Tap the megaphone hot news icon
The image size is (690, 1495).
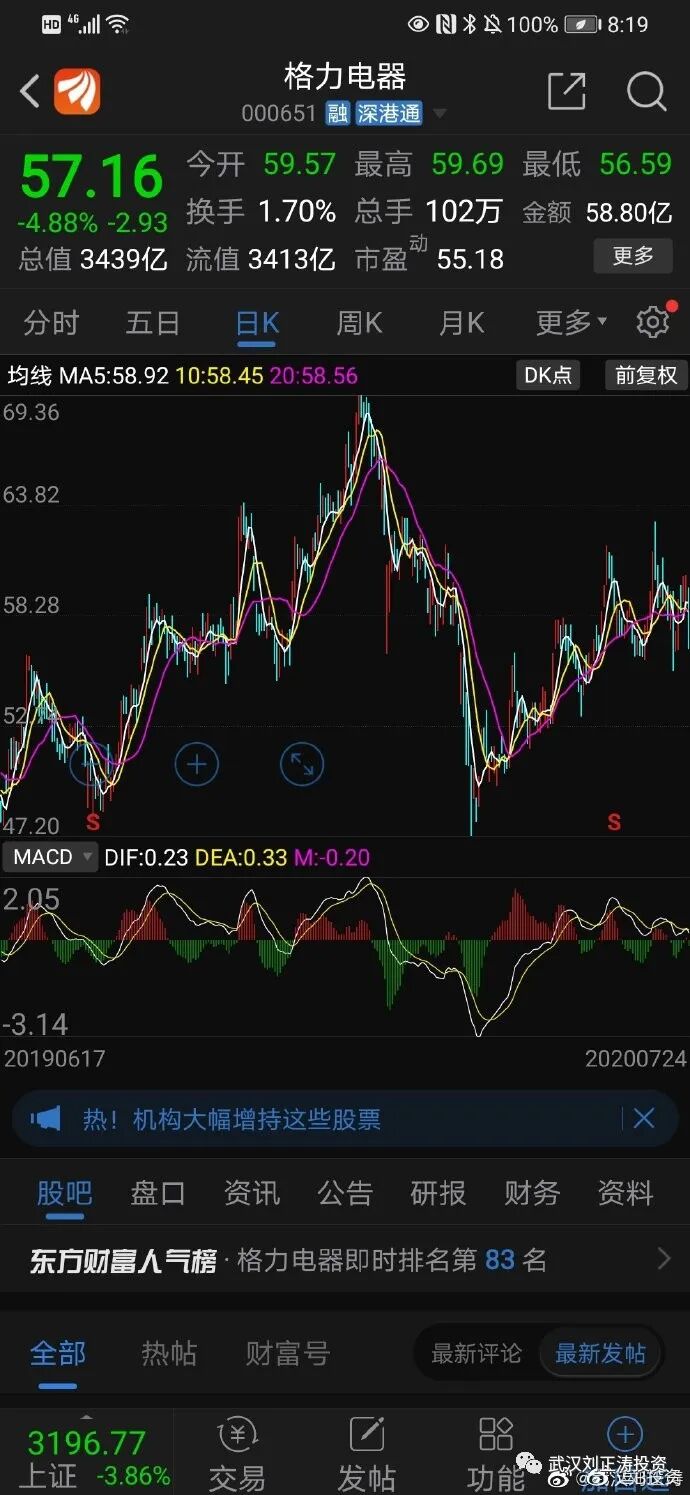(x=46, y=1118)
